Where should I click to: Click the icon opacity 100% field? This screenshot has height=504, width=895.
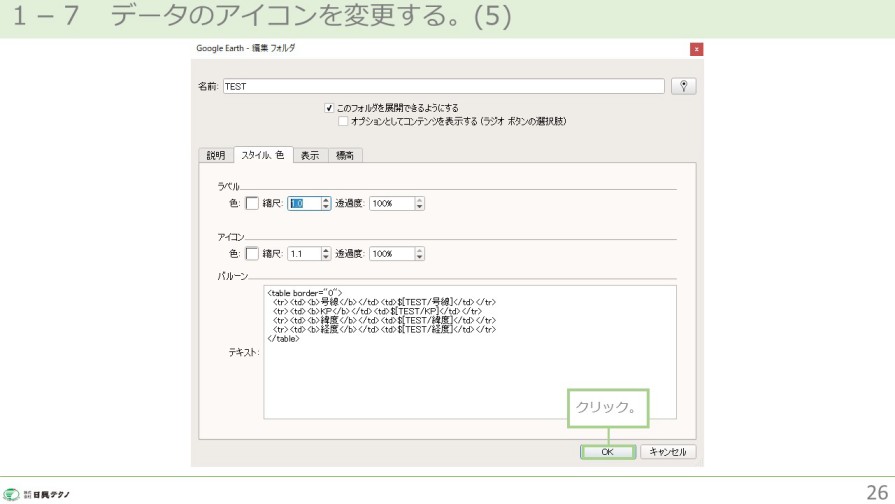[x=390, y=254]
